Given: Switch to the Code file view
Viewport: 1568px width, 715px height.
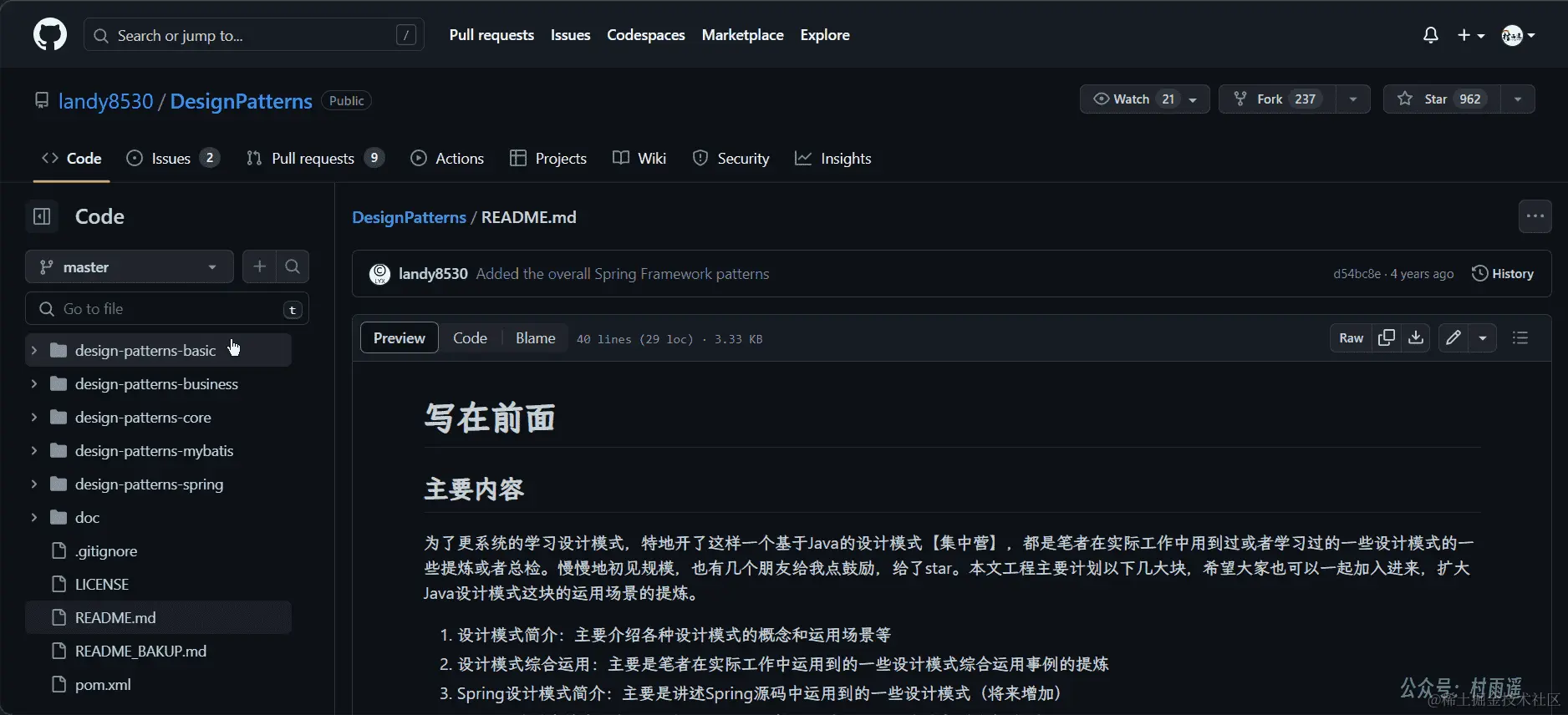Looking at the screenshot, I should pos(470,337).
